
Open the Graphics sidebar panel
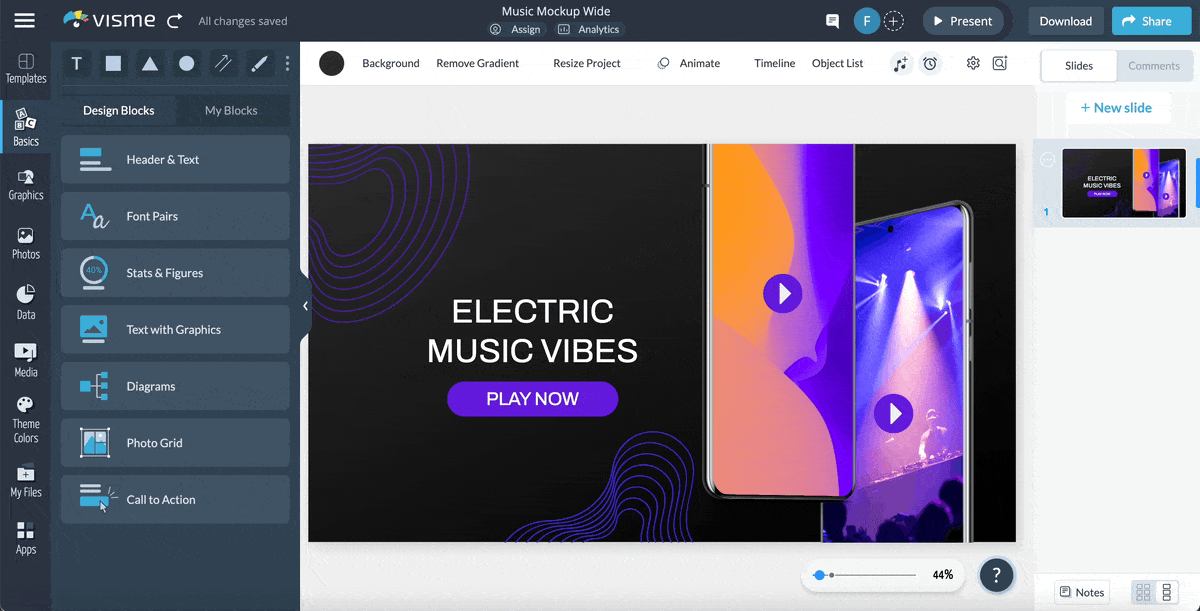click(x=26, y=185)
